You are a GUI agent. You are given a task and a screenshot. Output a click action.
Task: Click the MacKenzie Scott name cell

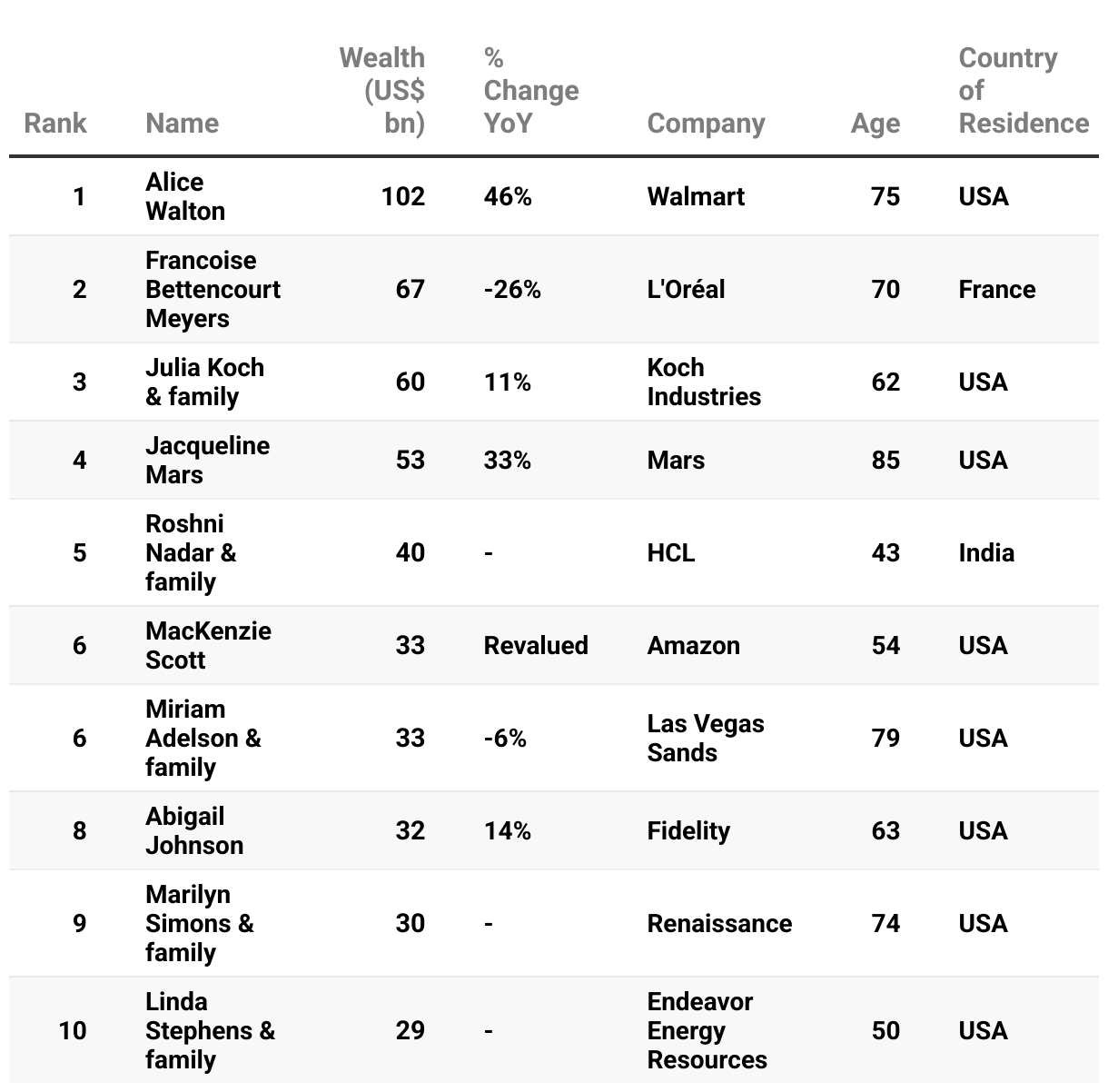[208, 645]
